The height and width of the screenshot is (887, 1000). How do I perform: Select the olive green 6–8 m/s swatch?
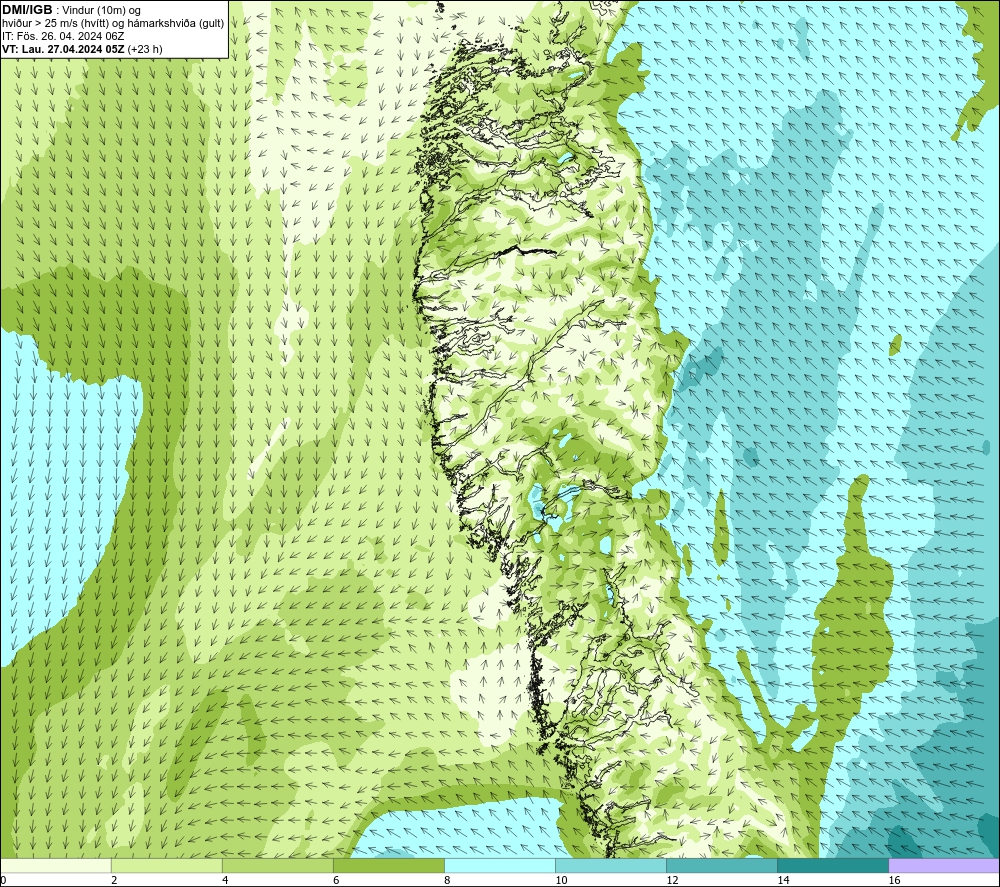pos(389,865)
